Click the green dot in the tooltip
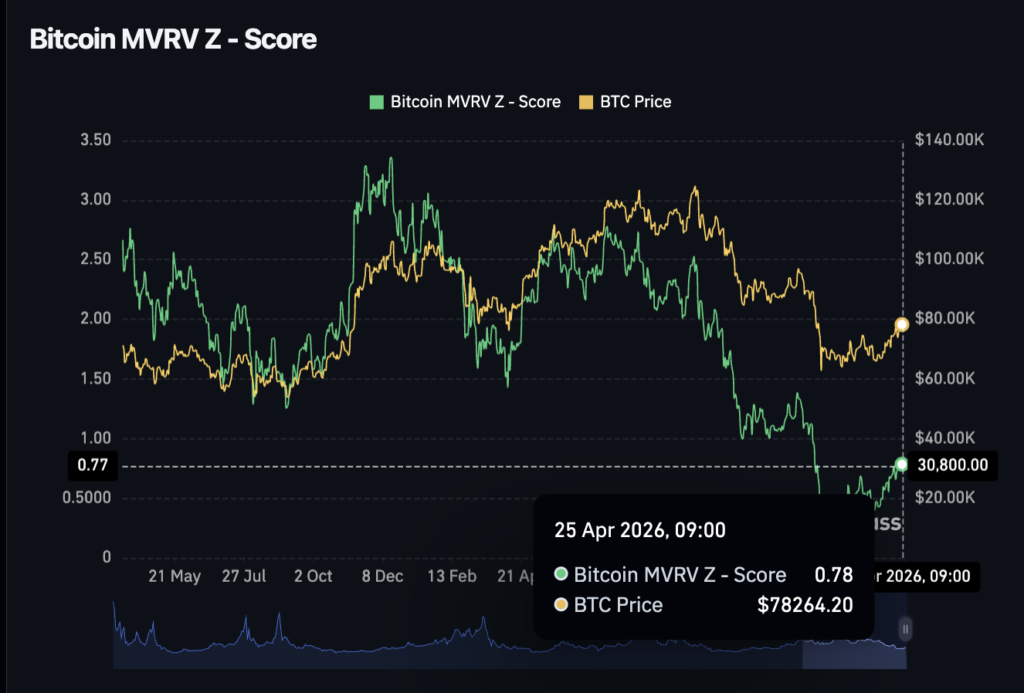The height and width of the screenshot is (693, 1024). (560, 575)
